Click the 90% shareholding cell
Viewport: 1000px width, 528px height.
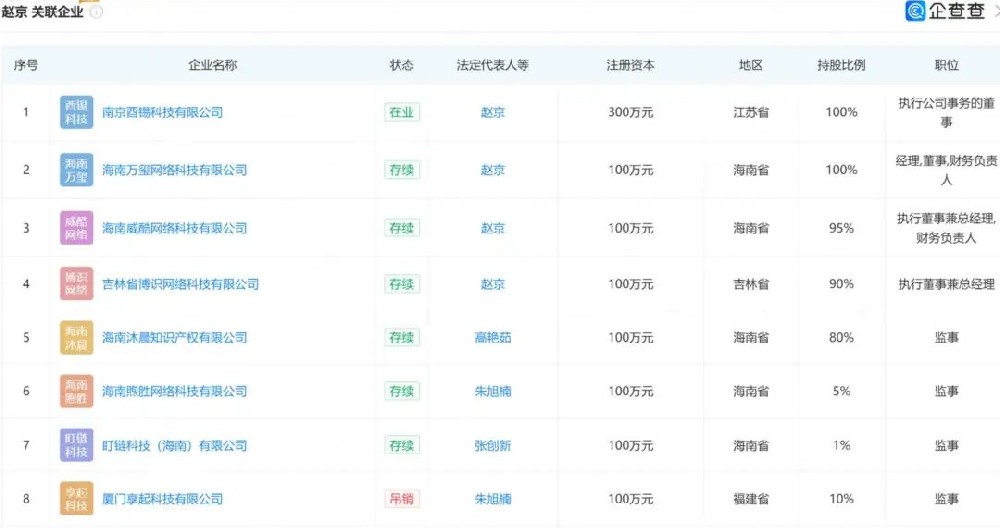coord(841,284)
